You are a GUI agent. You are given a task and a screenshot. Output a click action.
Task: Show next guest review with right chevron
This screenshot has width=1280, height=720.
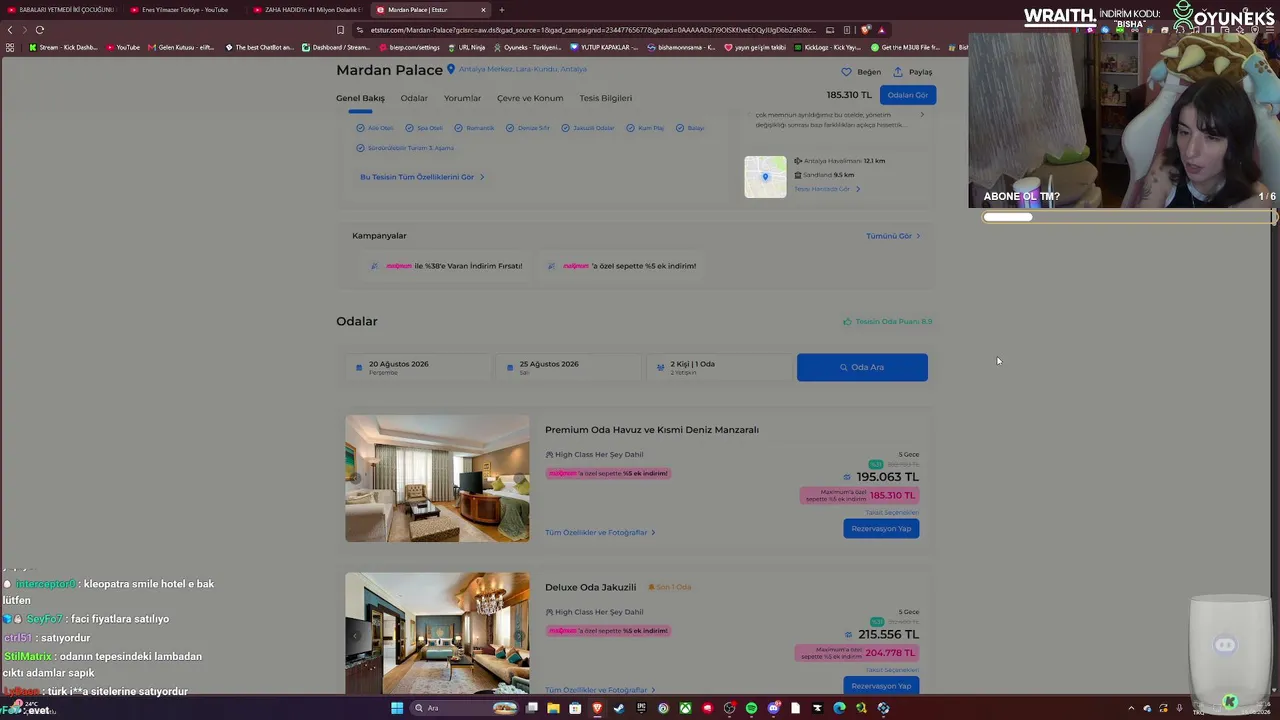922,115
